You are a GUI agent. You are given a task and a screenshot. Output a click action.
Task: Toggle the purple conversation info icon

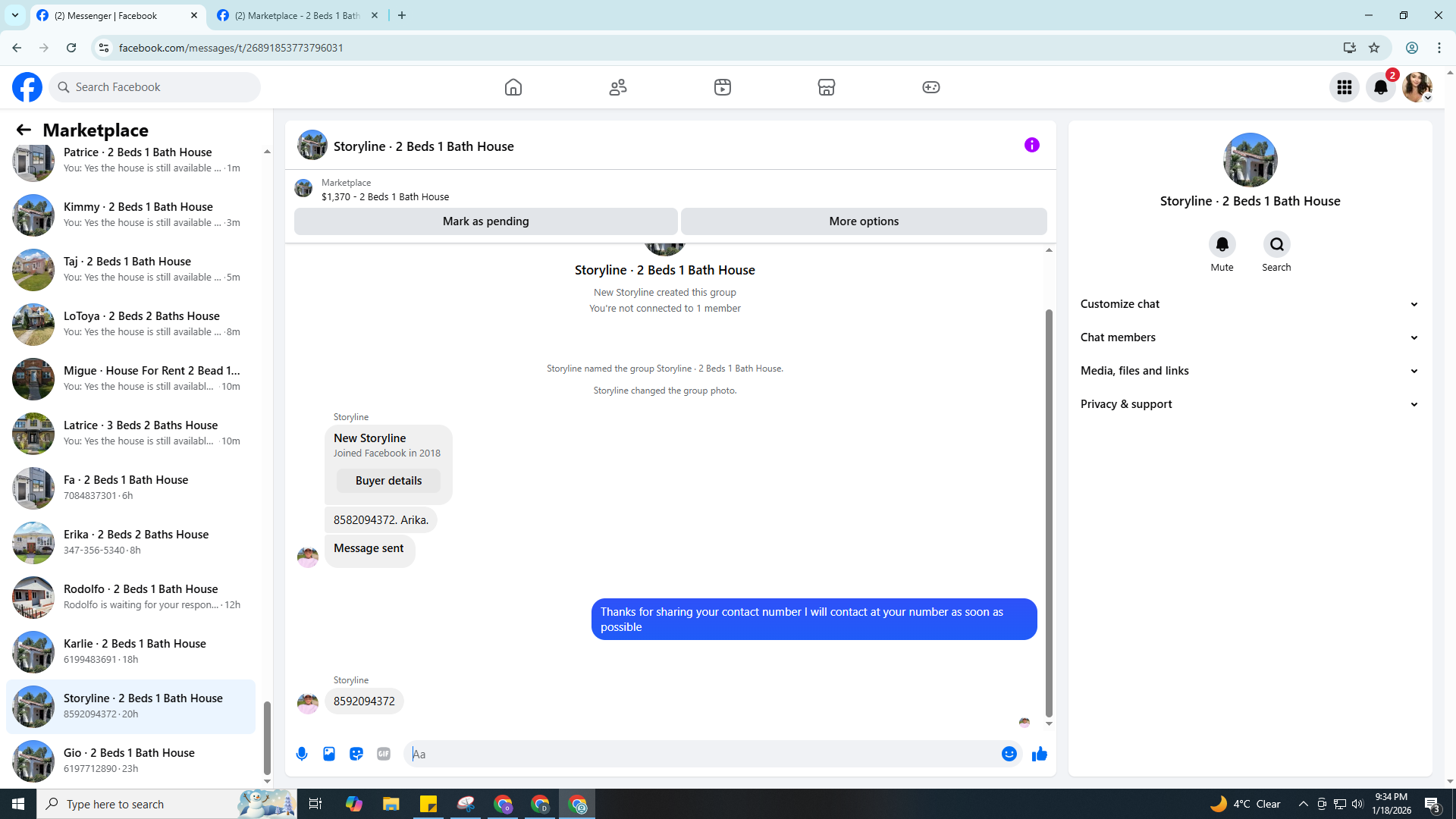pos(1032,145)
